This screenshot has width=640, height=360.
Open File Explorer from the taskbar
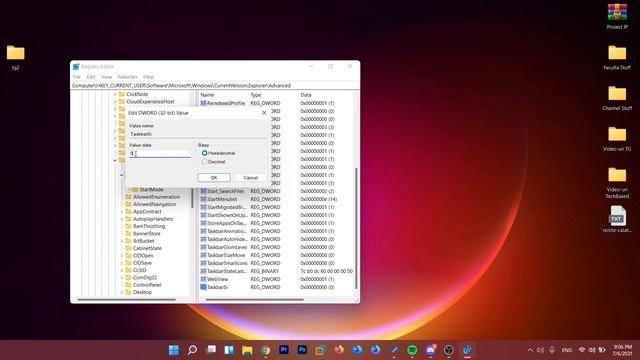click(247, 350)
